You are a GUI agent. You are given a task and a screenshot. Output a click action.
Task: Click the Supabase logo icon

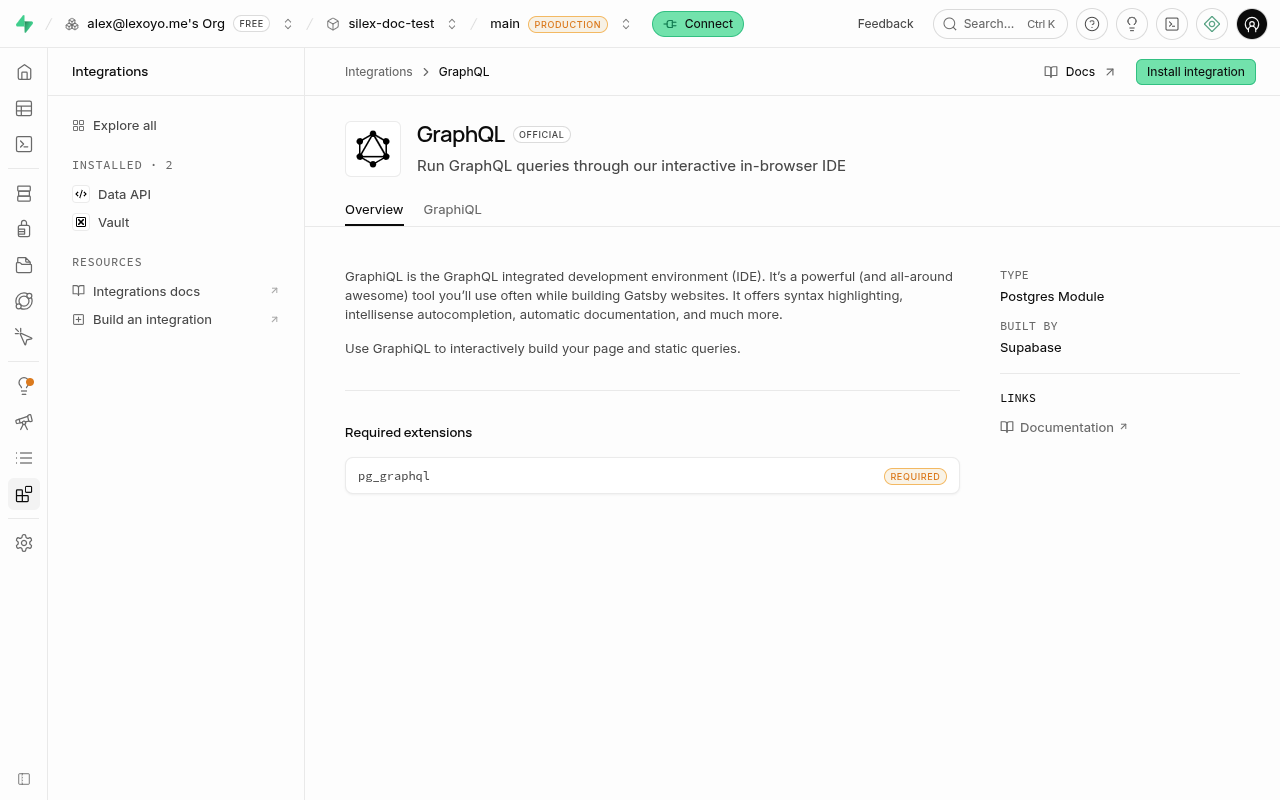pyautogui.click(x=24, y=24)
